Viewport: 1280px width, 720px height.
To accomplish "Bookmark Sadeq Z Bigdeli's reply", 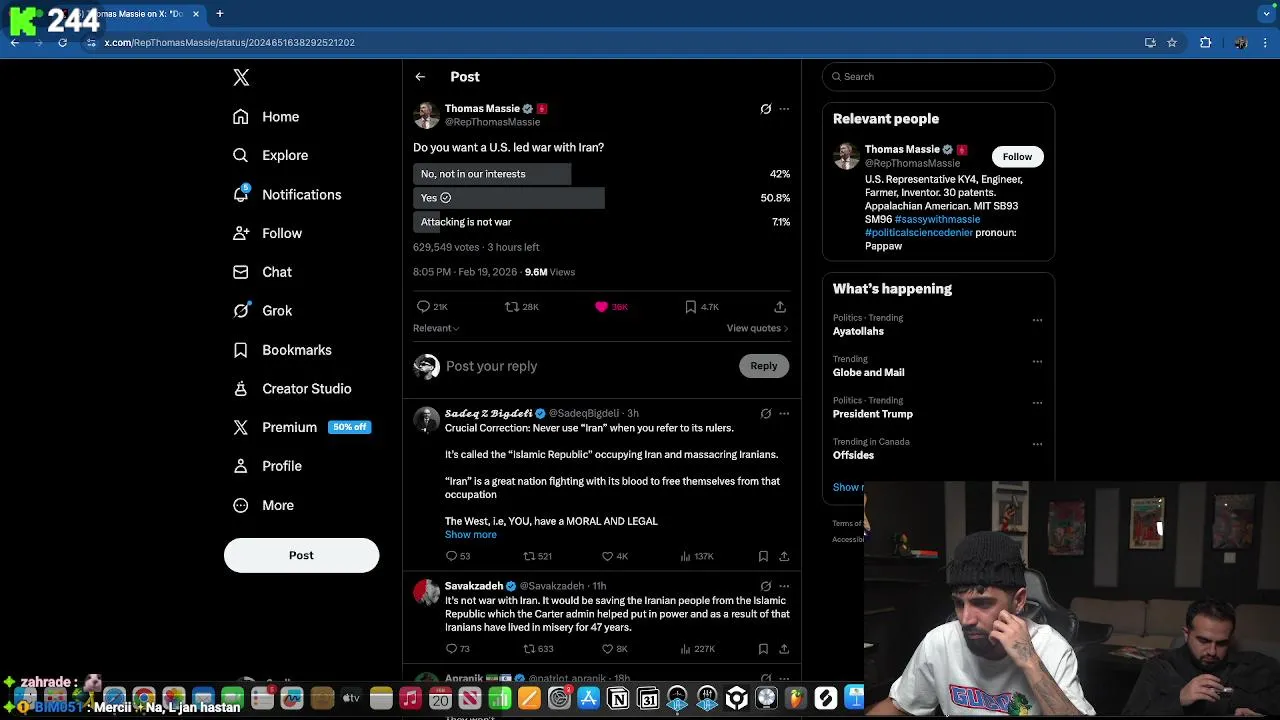I will pos(763,556).
